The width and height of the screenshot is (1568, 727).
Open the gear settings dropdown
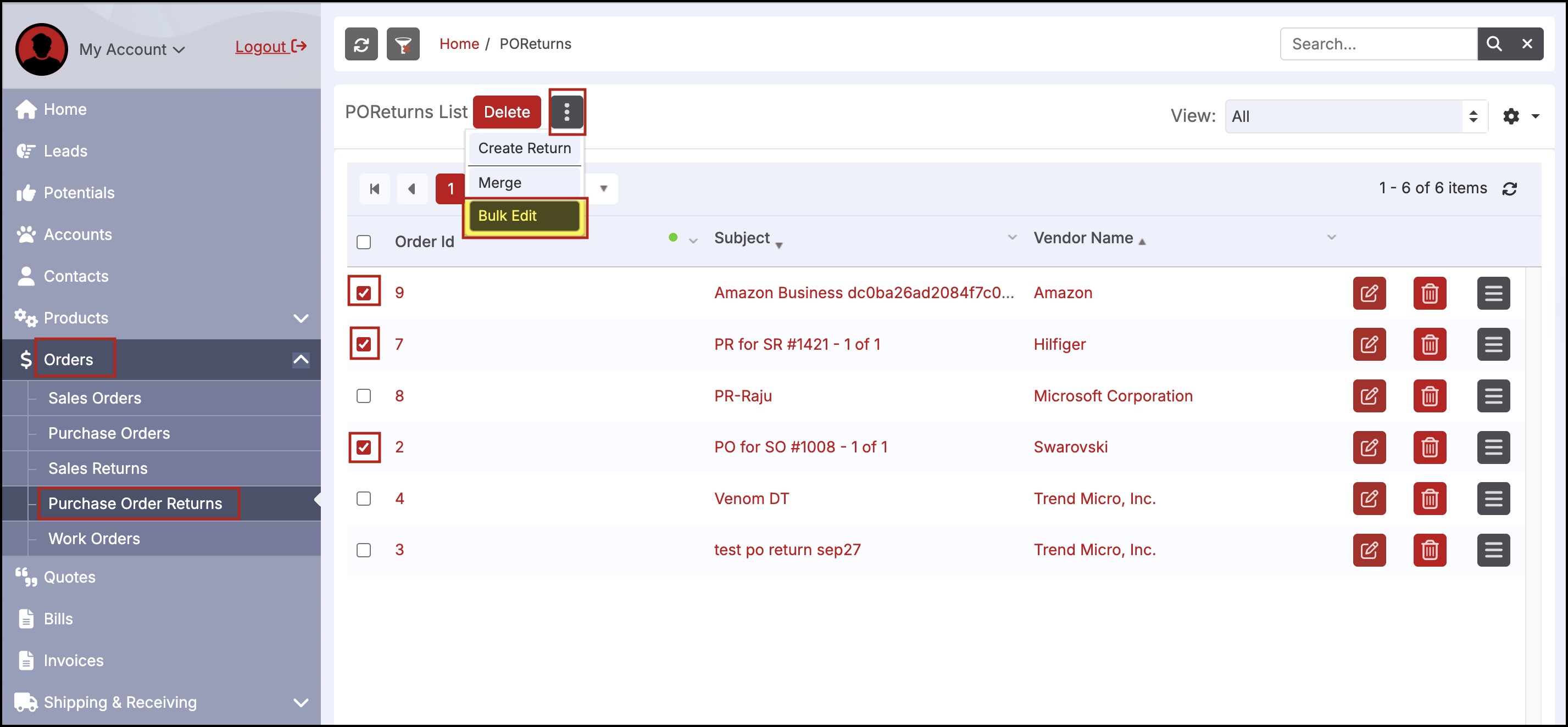pos(1520,116)
